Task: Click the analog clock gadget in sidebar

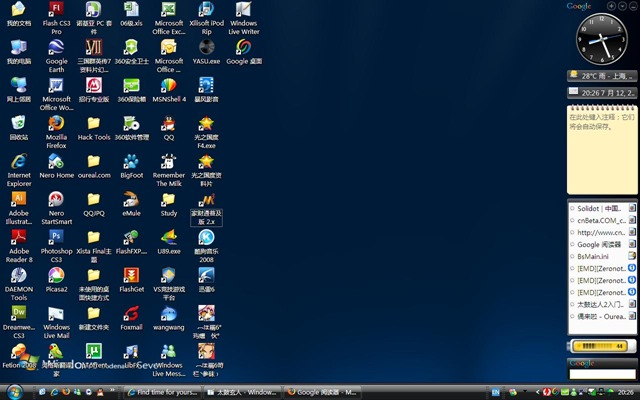Action: pyautogui.click(x=602, y=39)
